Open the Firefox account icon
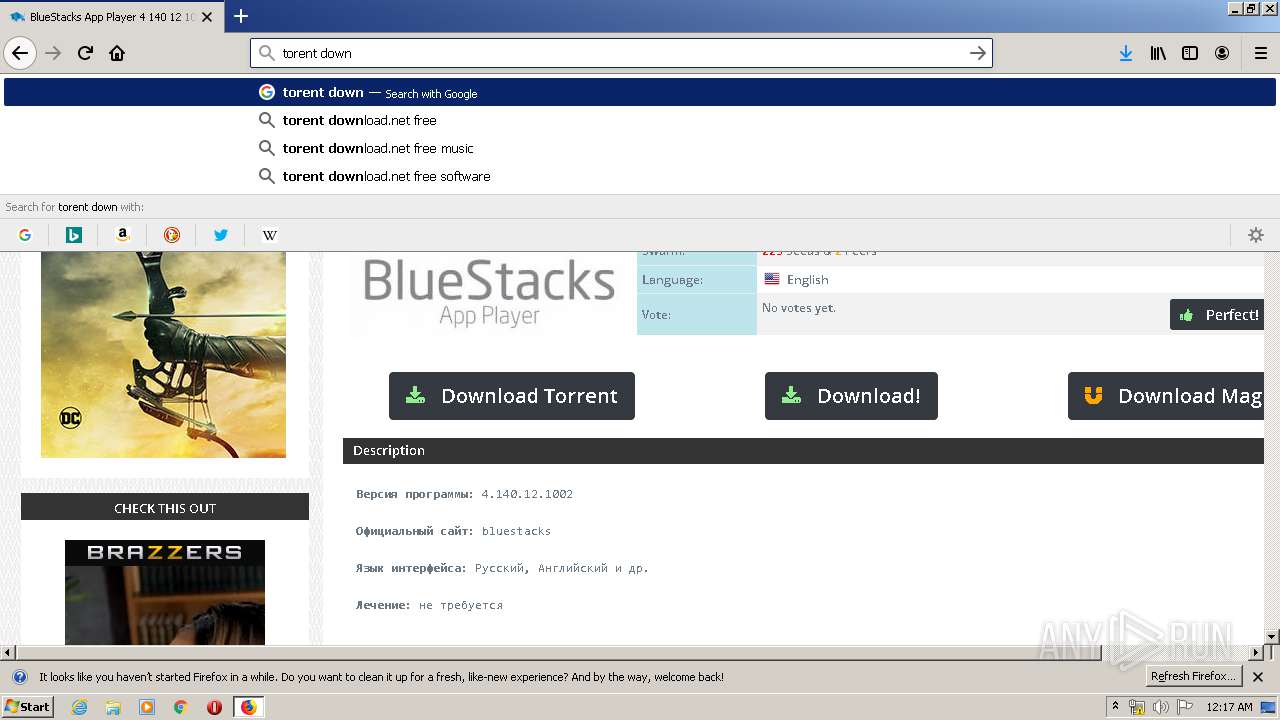The width and height of the screenshot is (1280, 720). point(1222,53)
